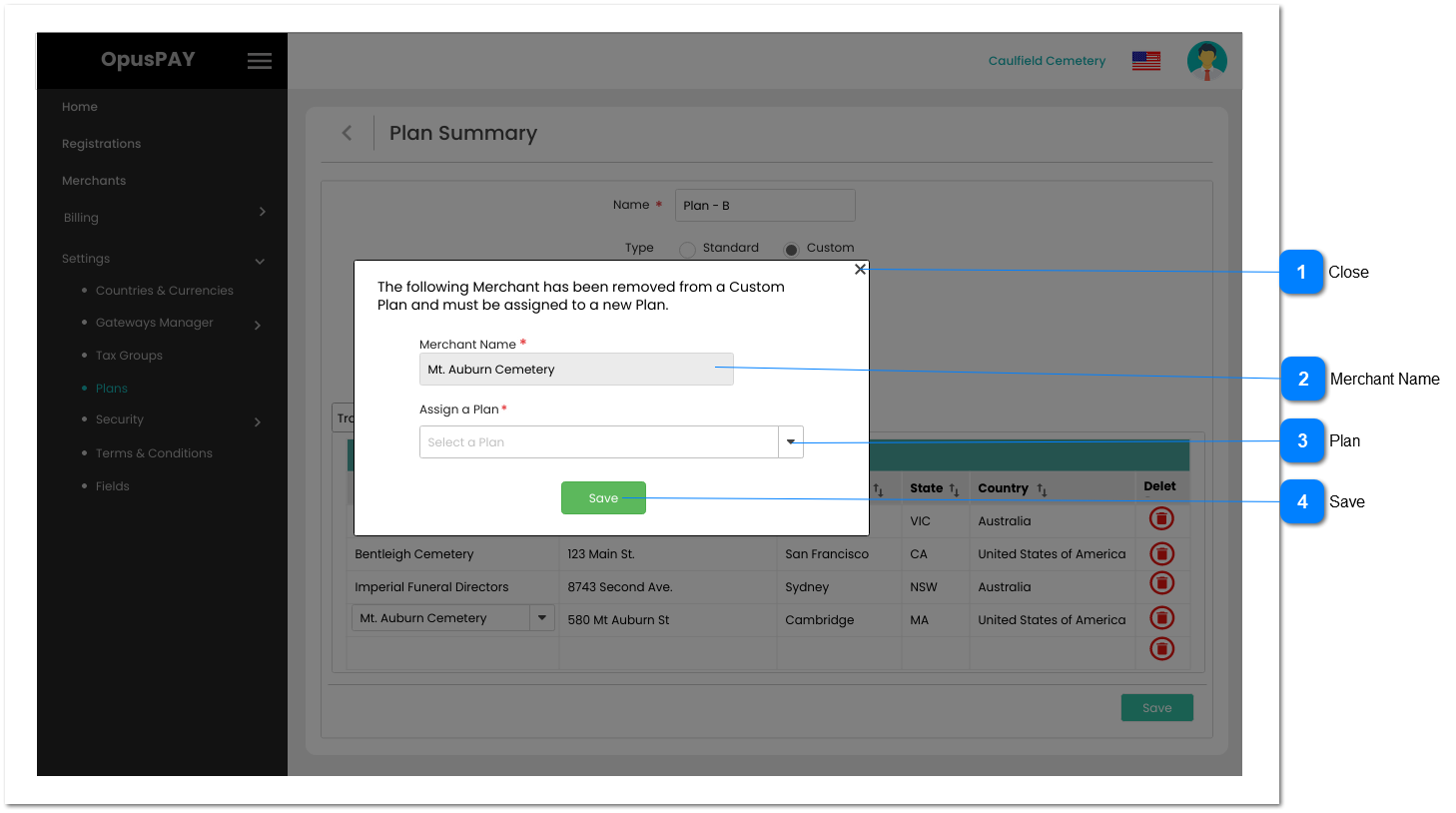Click Save in the merchant dialog
1456x813 pixels.
point(603,497)
